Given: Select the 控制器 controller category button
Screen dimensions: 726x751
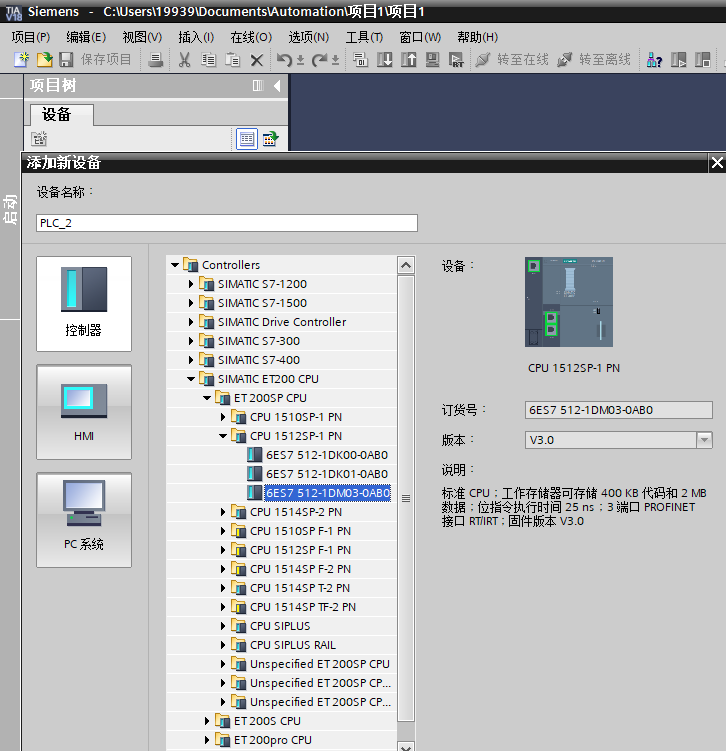Looking at the screenshot, I should click(x=84, y=304).
